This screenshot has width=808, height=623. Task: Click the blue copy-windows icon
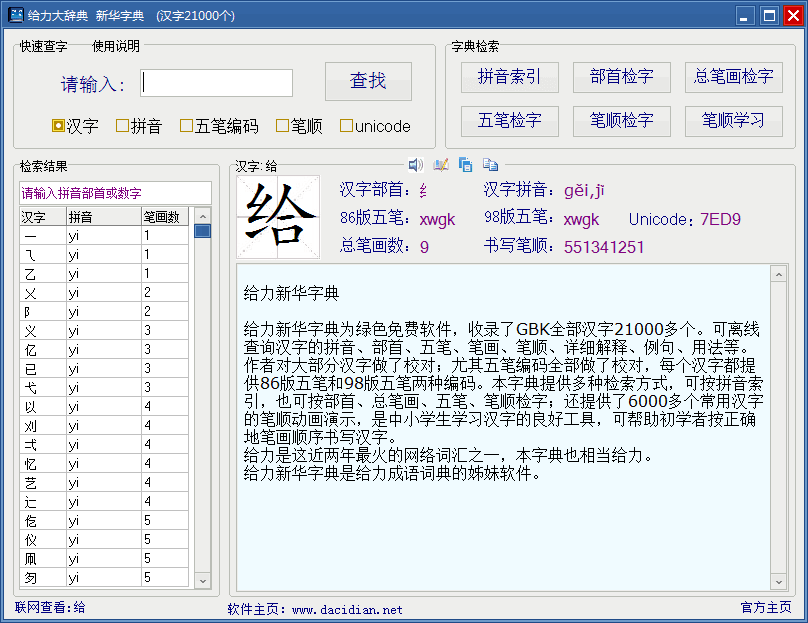[465, 165]
